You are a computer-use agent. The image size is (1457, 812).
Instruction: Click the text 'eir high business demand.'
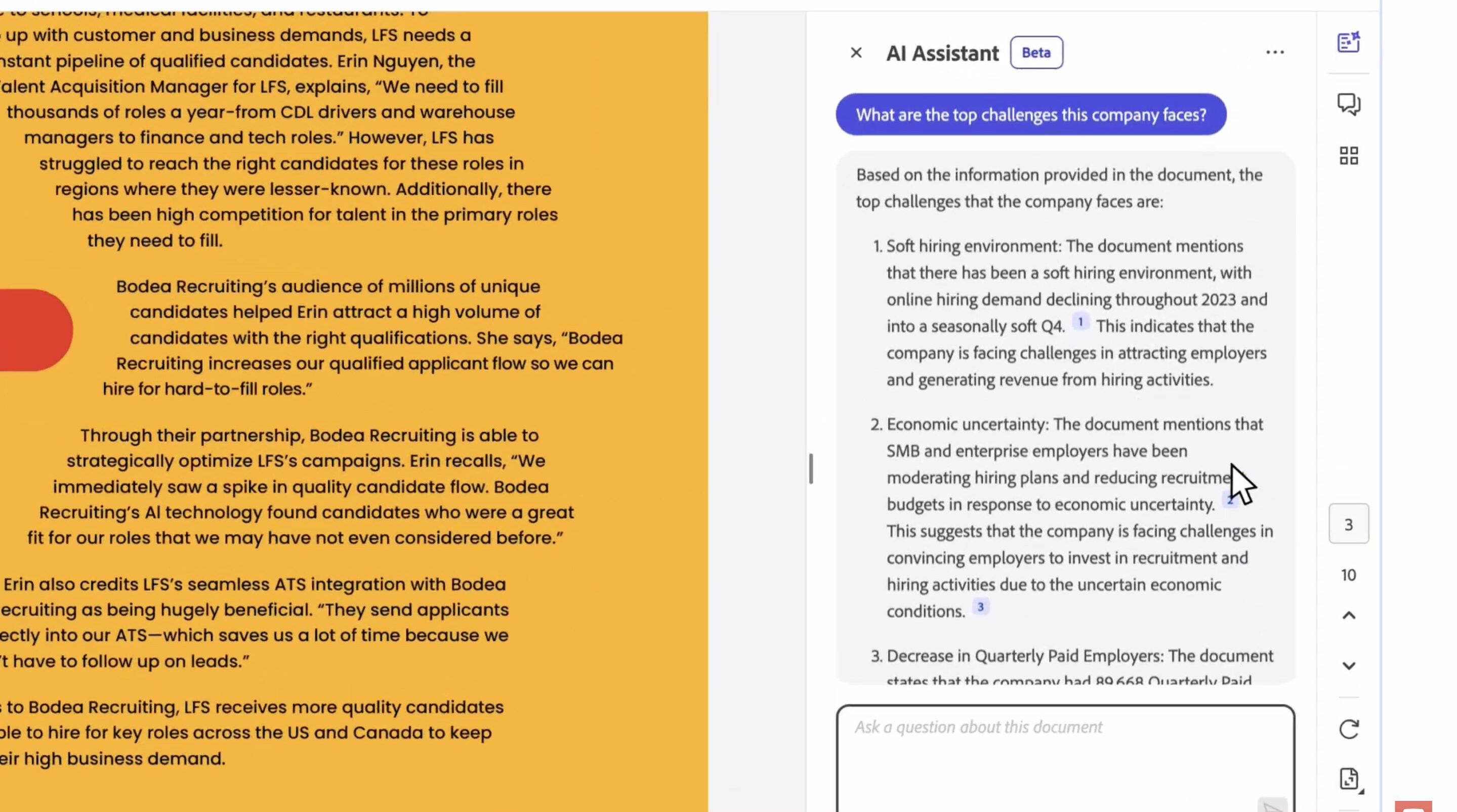click(112, 758)
